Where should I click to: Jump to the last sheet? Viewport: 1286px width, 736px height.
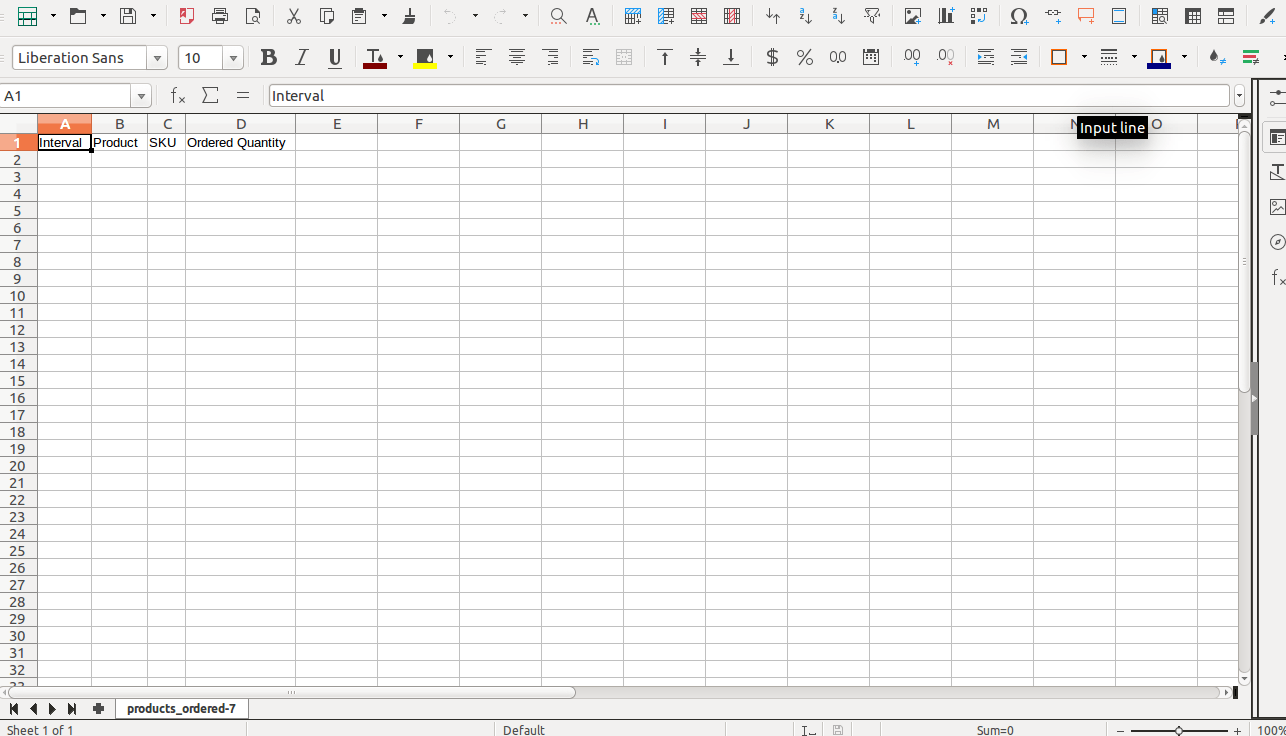pos(72,709)
